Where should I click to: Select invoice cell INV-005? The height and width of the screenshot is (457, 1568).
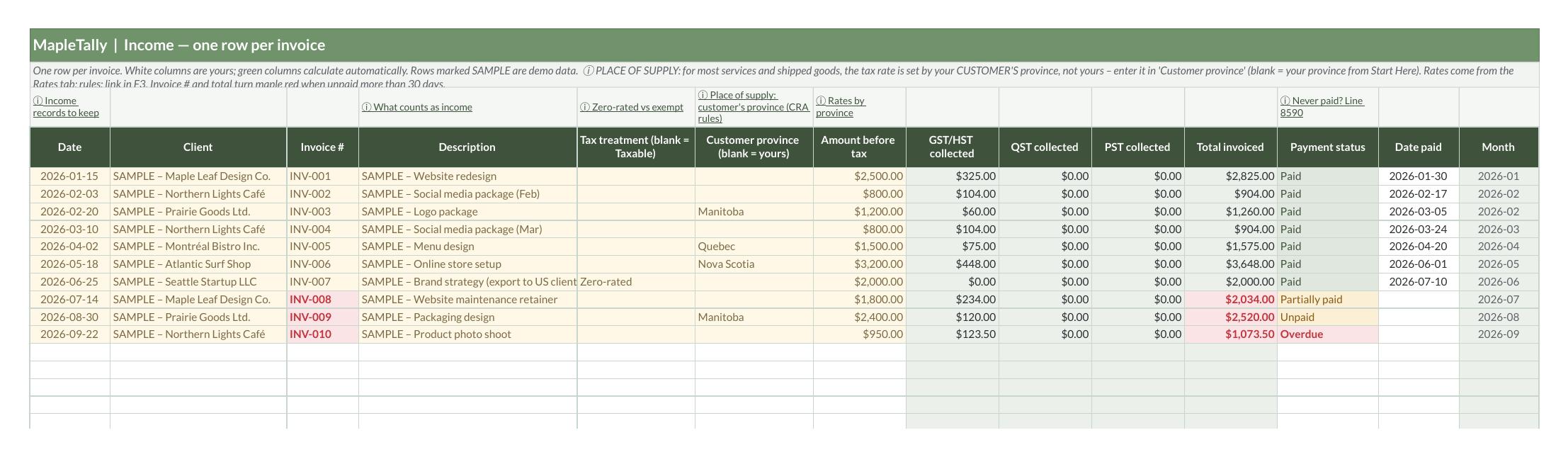point(322,247)
